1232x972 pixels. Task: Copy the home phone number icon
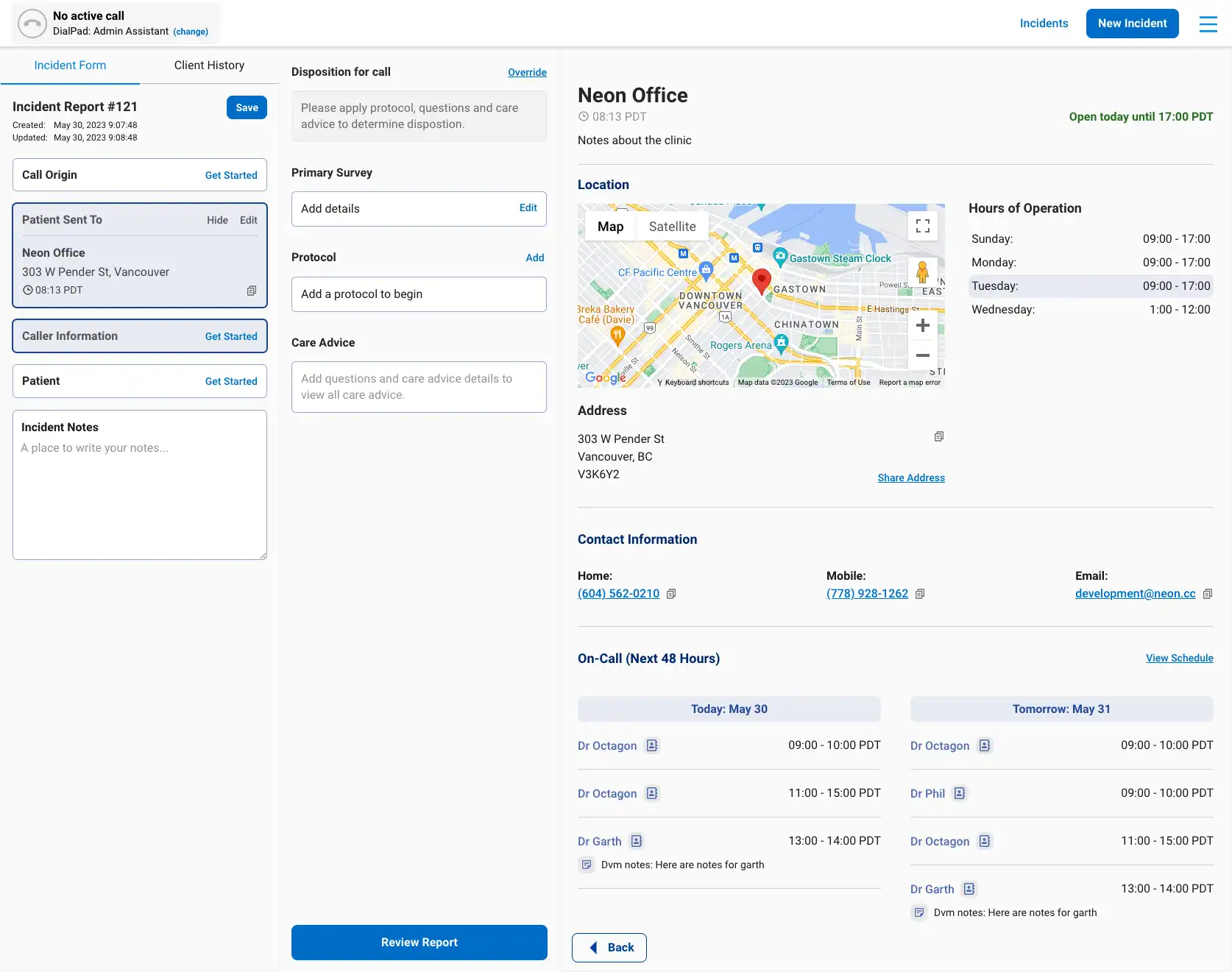tap(671, 594)
